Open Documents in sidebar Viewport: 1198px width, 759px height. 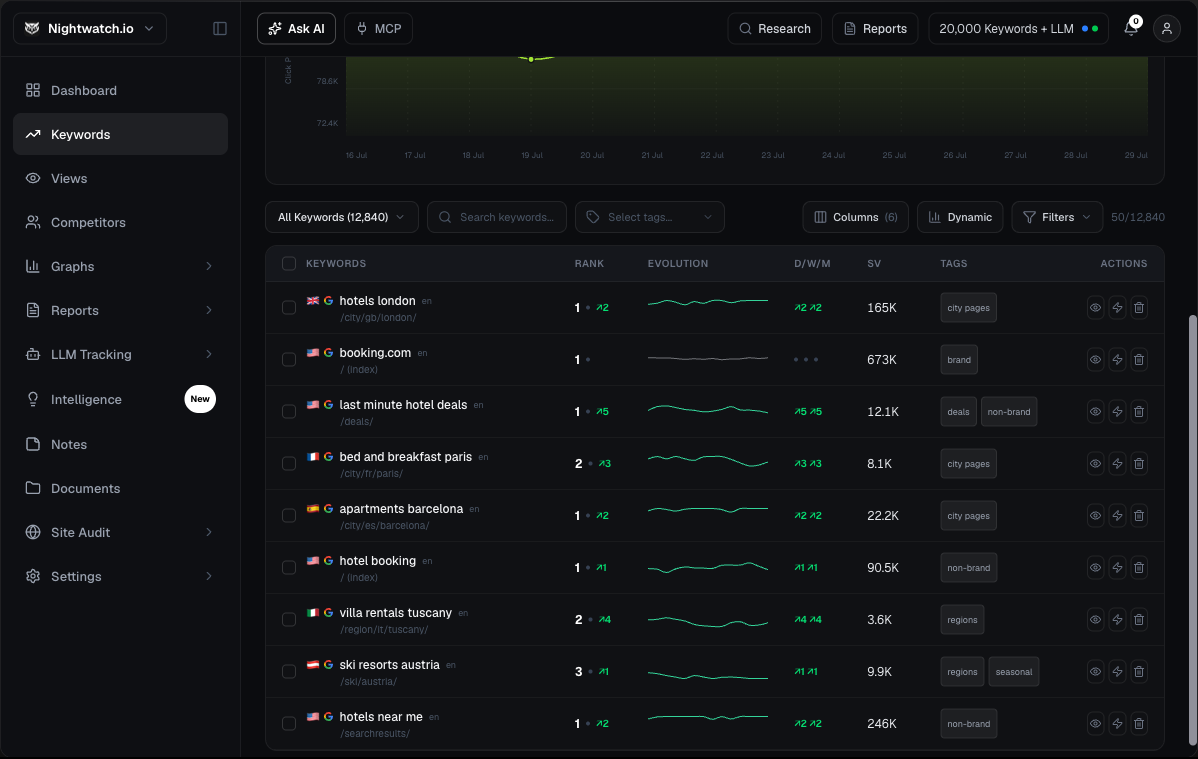120,488
